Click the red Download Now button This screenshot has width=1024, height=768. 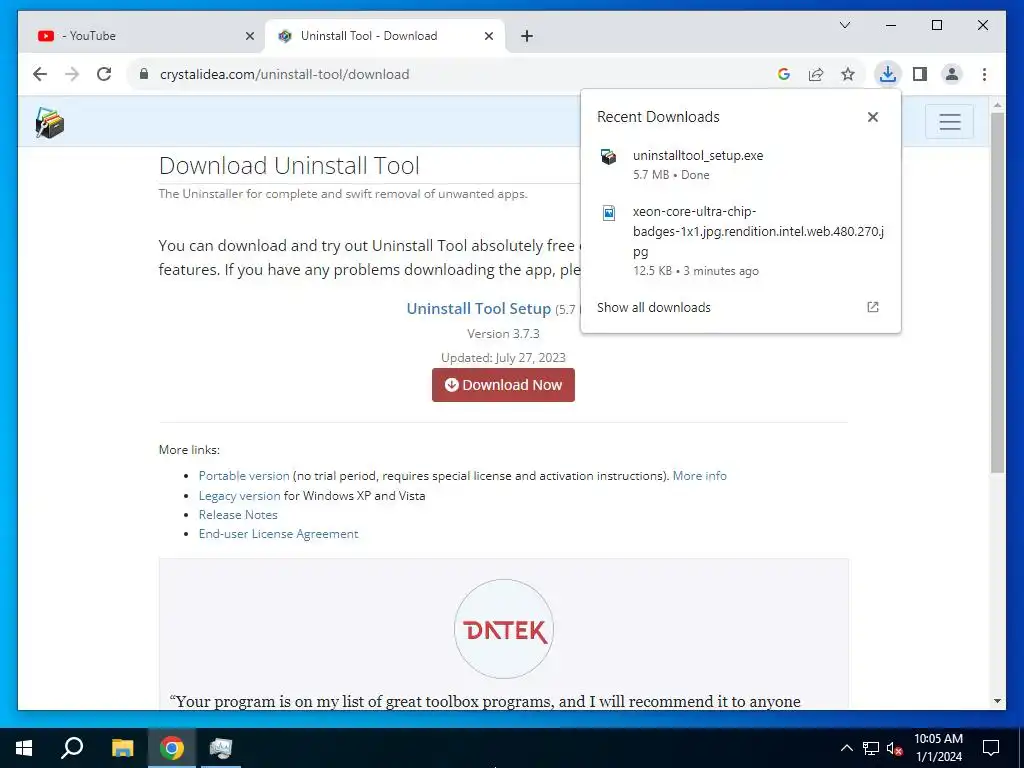[x=503, y=385]
